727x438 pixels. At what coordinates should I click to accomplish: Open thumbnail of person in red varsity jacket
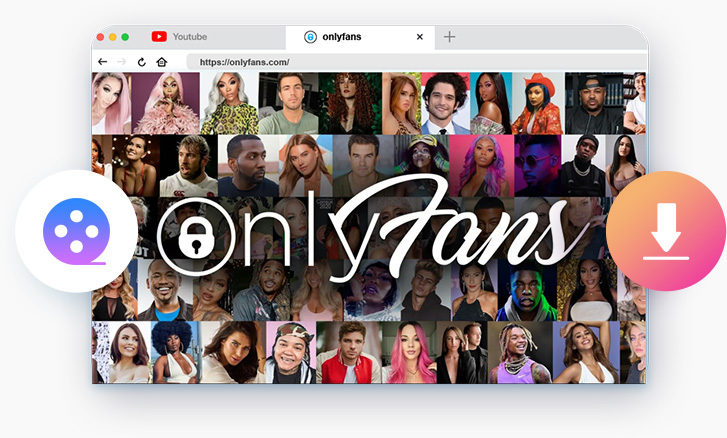pos(349,352)
